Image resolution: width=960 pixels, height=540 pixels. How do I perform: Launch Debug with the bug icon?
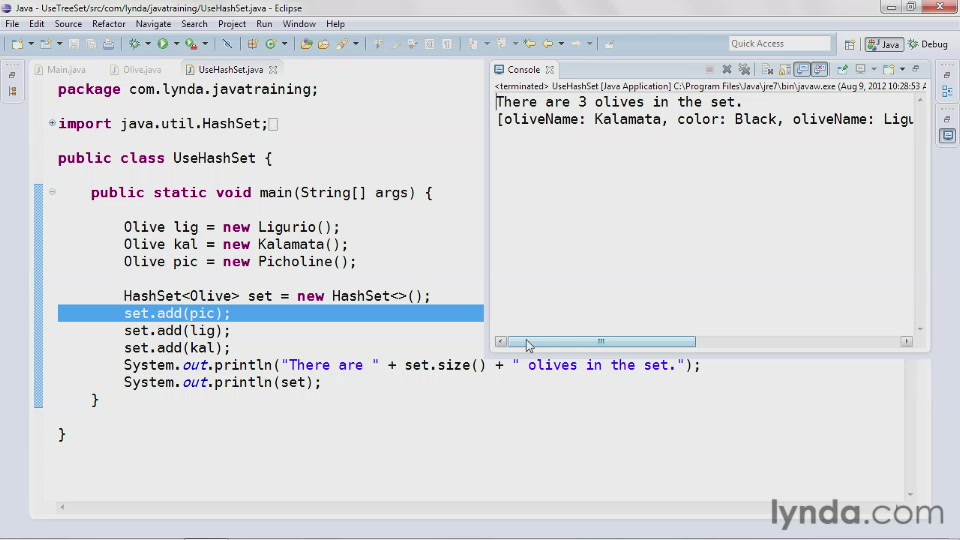[x=135, y=44]
